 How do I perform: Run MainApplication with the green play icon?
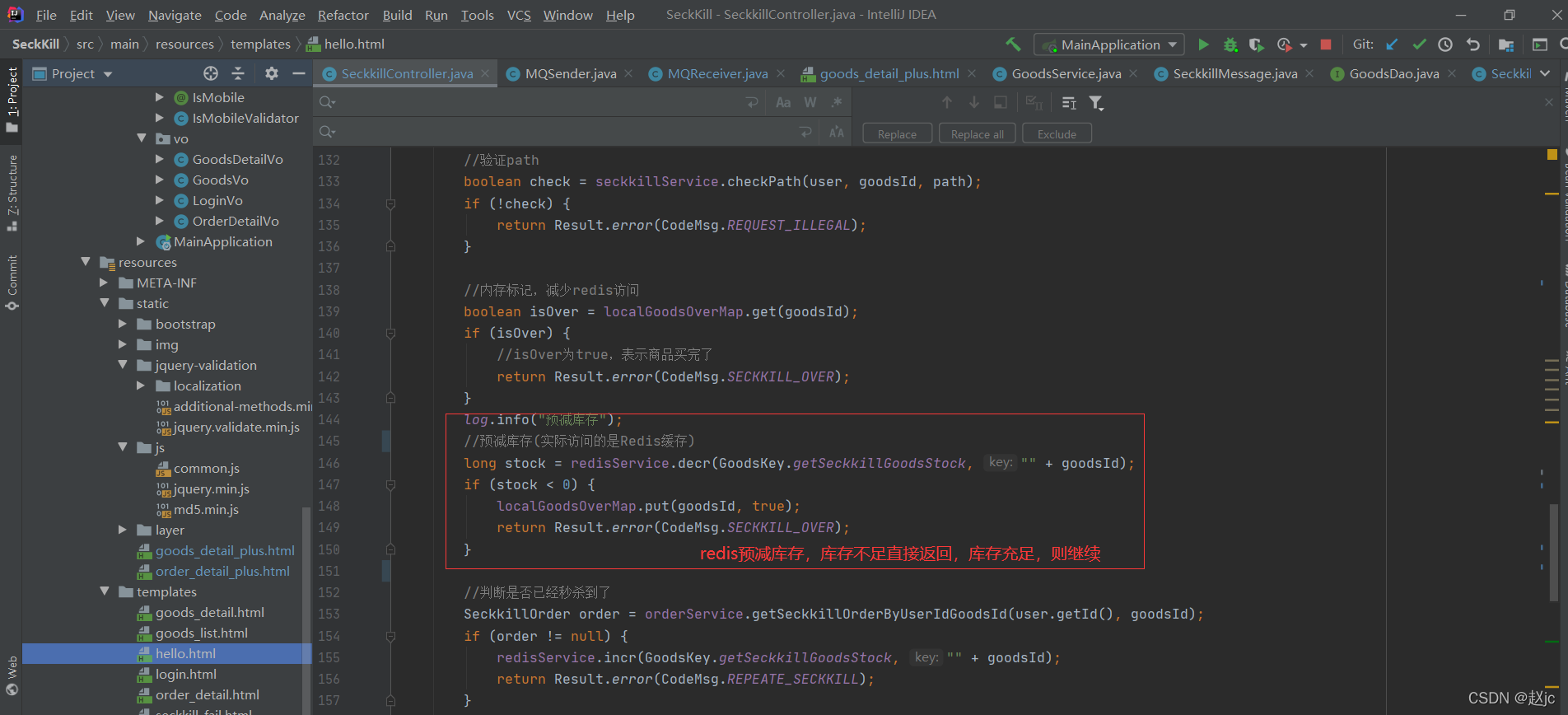click(x=1203, y=44)
